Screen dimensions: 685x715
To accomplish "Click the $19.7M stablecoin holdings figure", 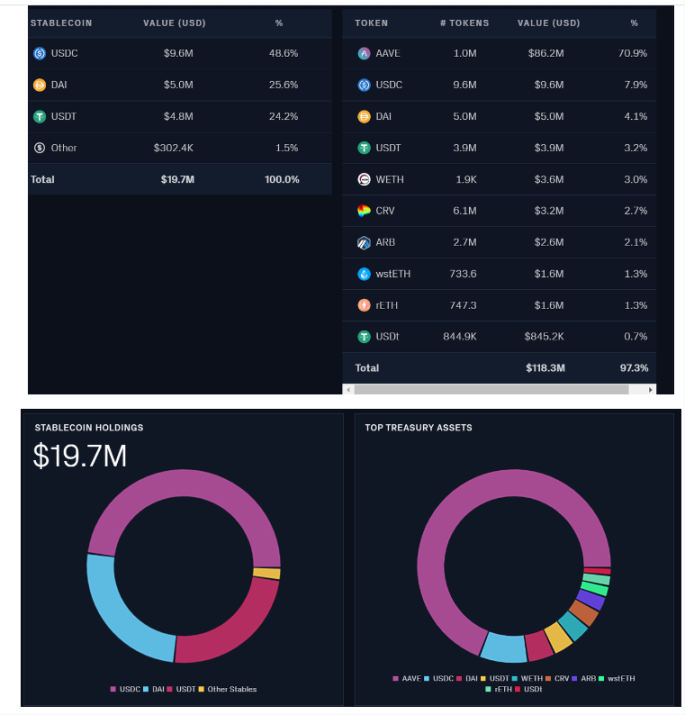I will [80, 456].
